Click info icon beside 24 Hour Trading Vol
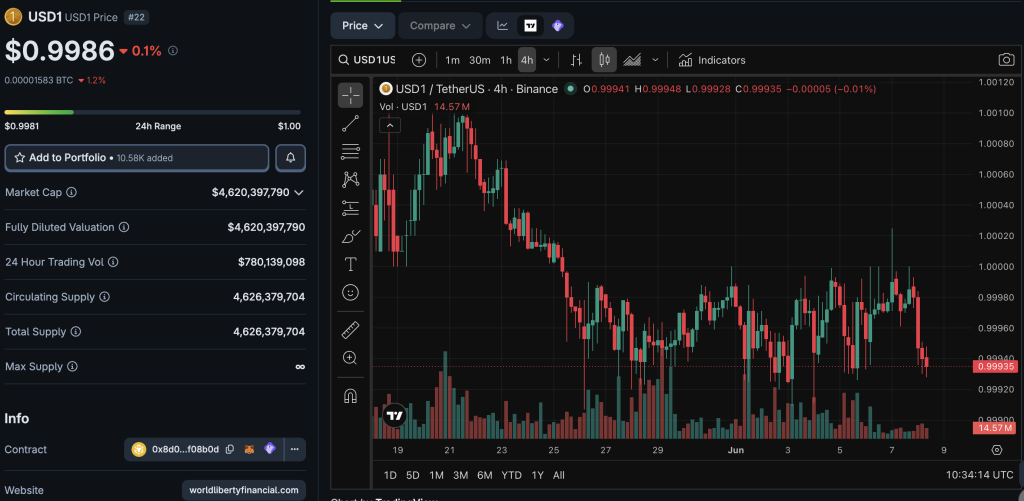1024x501 pixels. click(113, 262)
